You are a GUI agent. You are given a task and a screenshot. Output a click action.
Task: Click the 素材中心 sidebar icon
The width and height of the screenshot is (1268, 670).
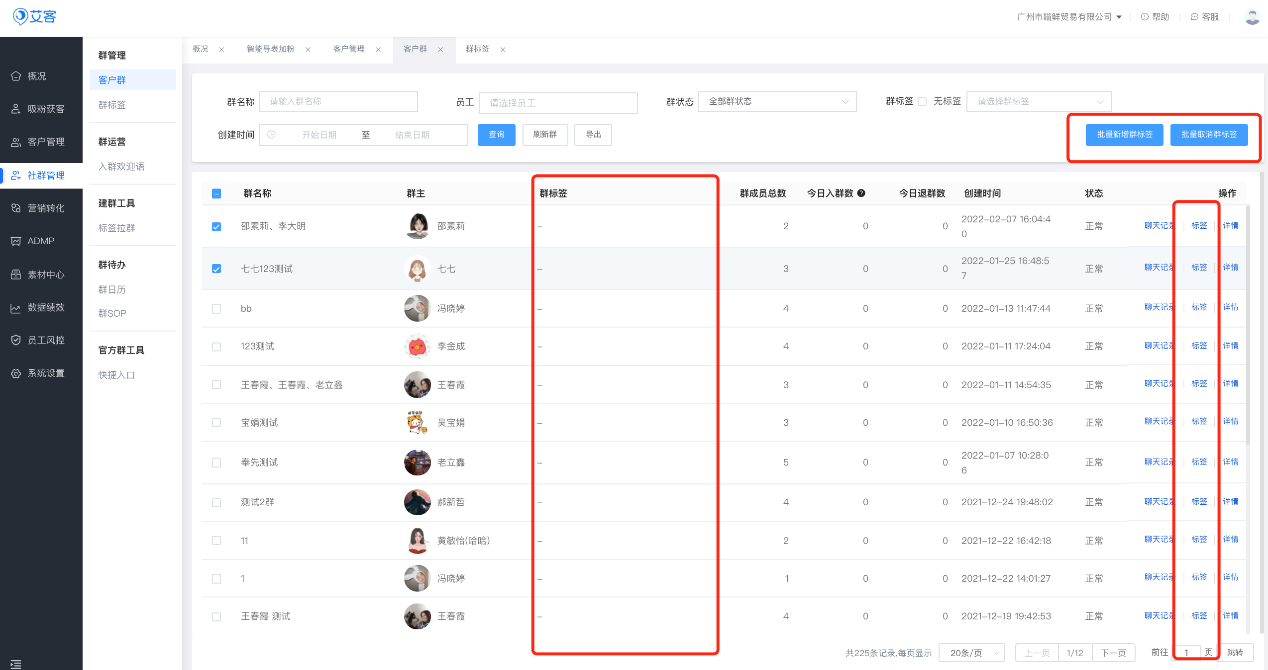[15, 274]
